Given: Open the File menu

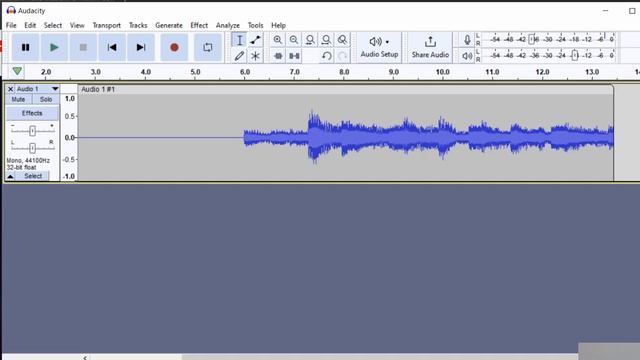Looking at the screenshot, I should click(11, 25).
